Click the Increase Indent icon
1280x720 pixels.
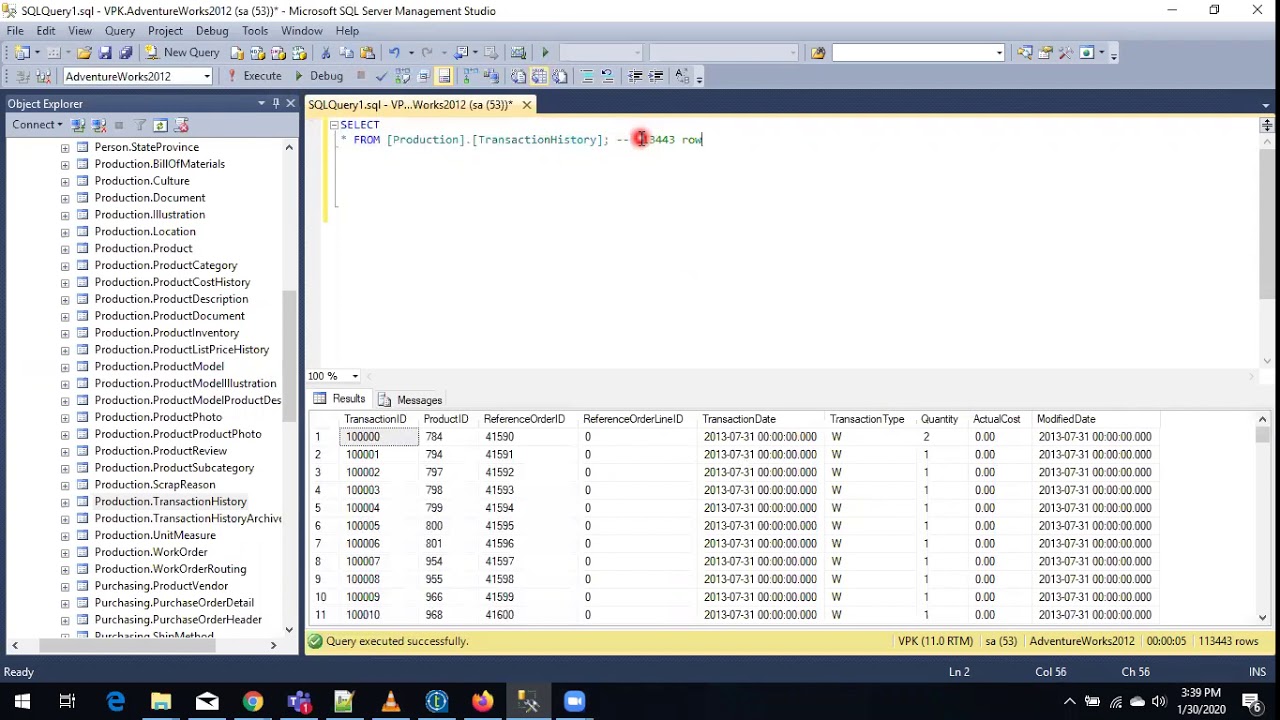656,76
